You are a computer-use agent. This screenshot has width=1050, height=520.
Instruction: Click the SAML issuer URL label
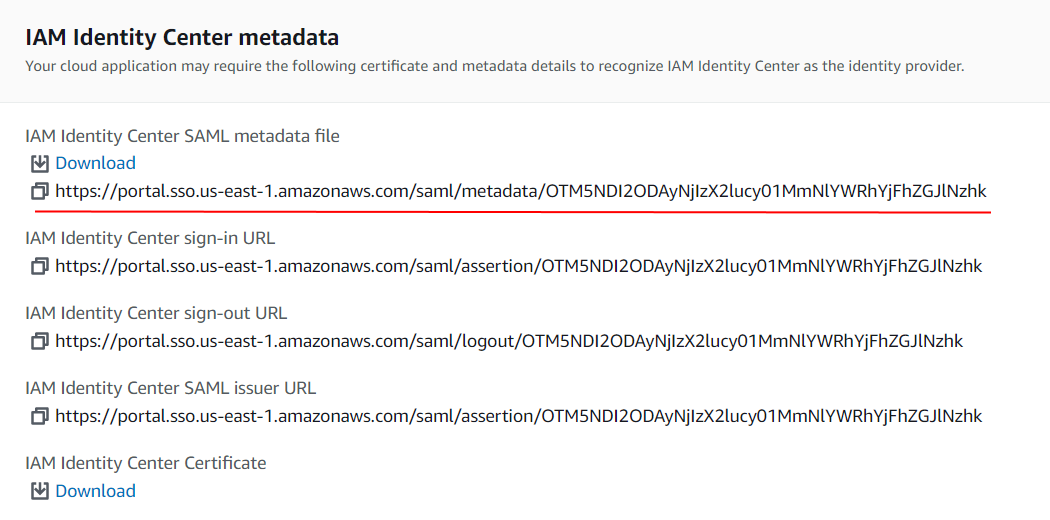[171, 388]
